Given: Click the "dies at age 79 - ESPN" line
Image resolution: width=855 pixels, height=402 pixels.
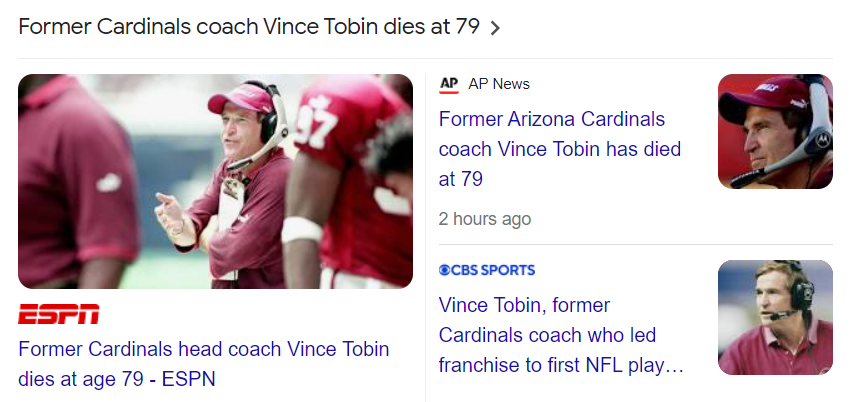Looking at the screenshot, I should [117, 380].
